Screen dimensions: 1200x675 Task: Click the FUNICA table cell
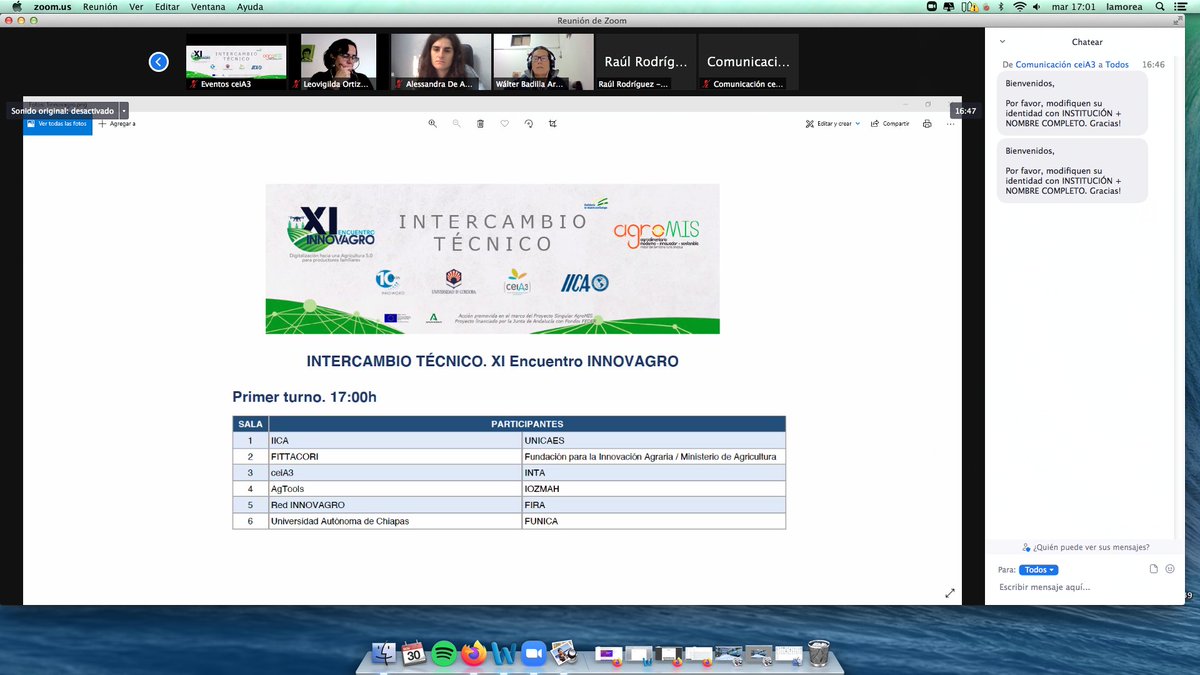click(x=654, y=521)
